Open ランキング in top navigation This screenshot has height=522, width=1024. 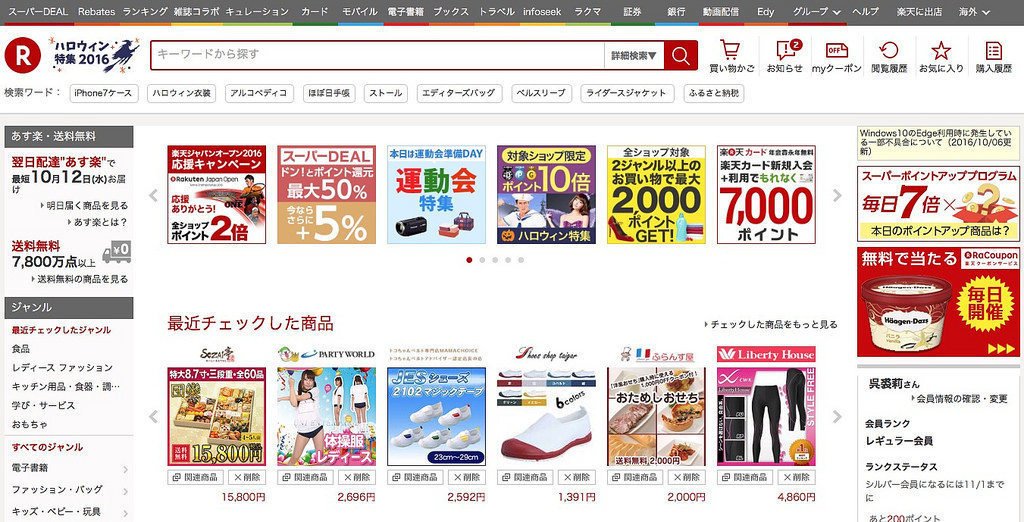pos(144,12)
